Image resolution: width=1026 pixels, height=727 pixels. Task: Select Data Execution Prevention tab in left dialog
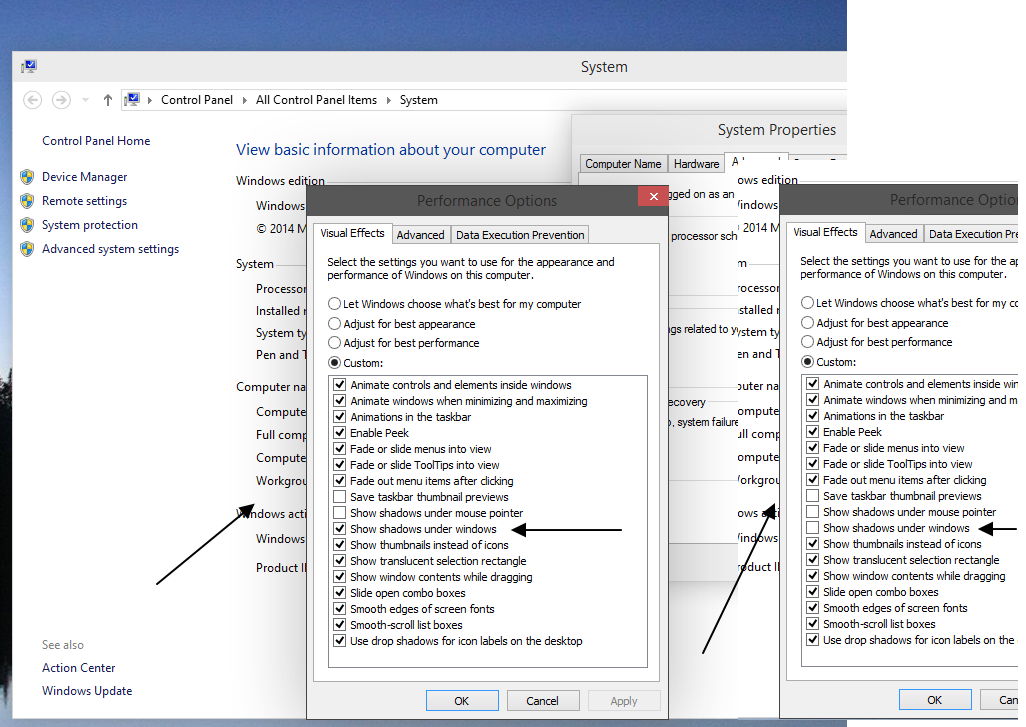pos(520,235)
